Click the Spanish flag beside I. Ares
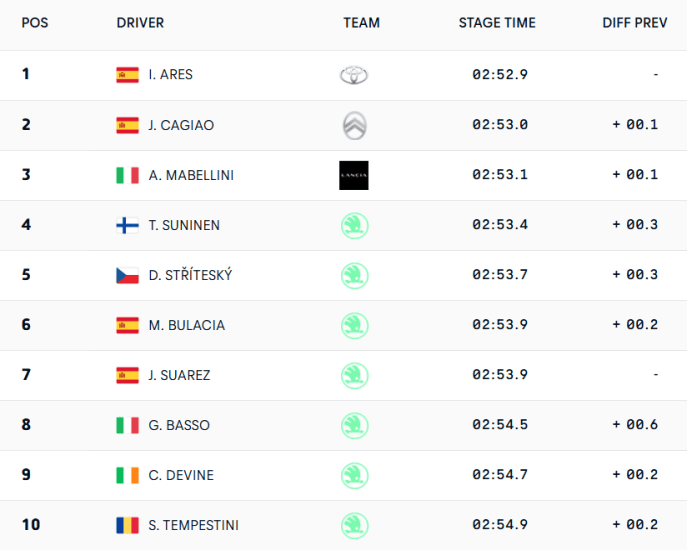Image resolution: width=687 pixels, height=550 pixels. (x=127, y=75)
